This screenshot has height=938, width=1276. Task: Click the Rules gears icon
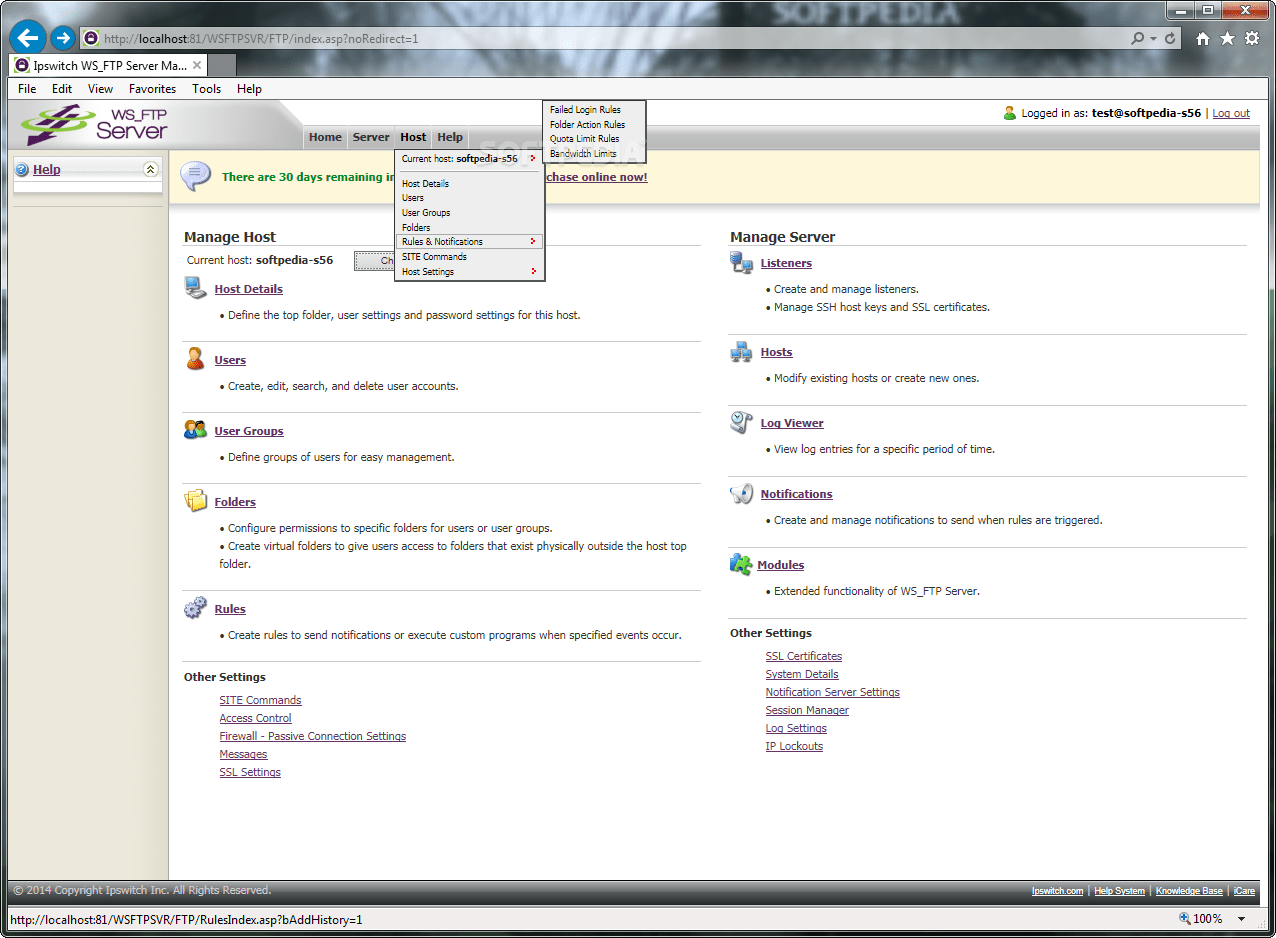tap(195, 608)
